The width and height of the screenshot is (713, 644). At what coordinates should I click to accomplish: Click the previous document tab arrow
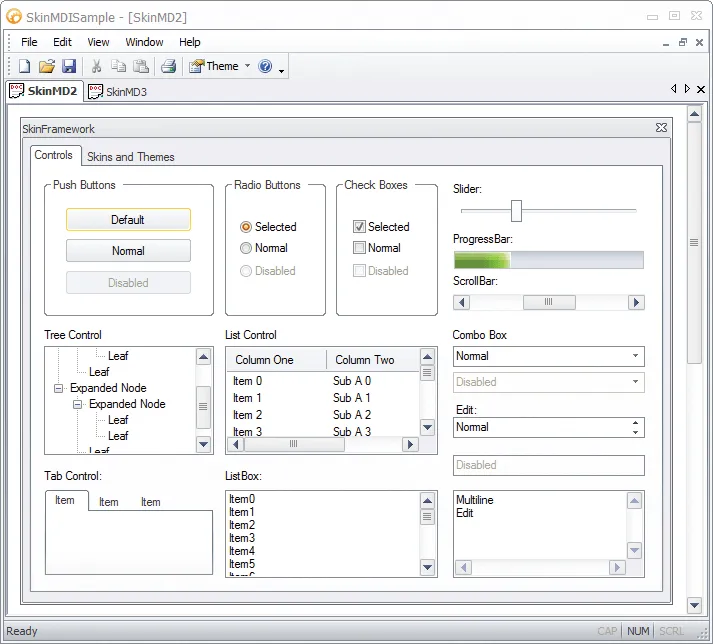click(x=673, y=89)
